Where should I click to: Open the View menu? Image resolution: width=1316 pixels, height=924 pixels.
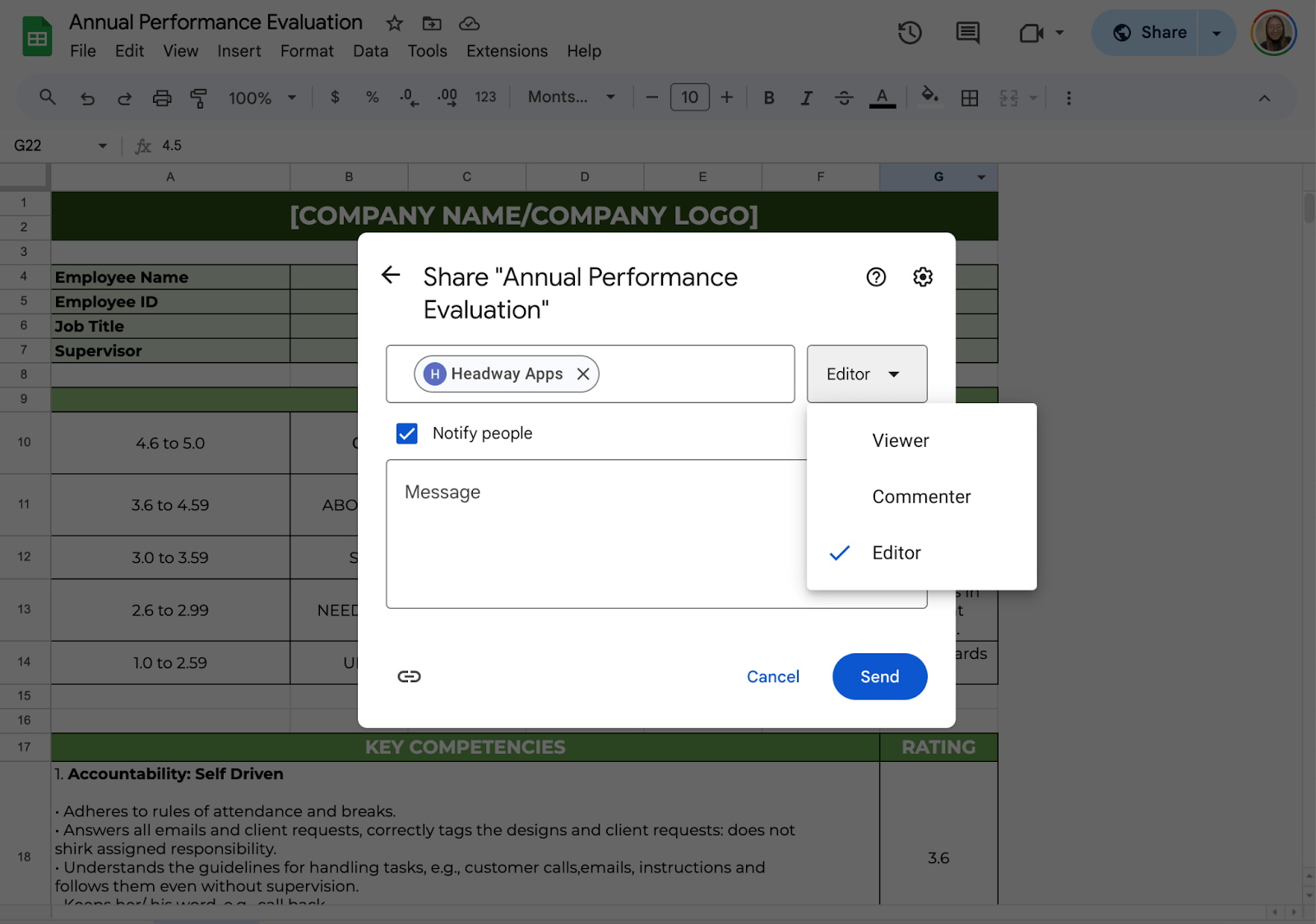pos(180,51)
